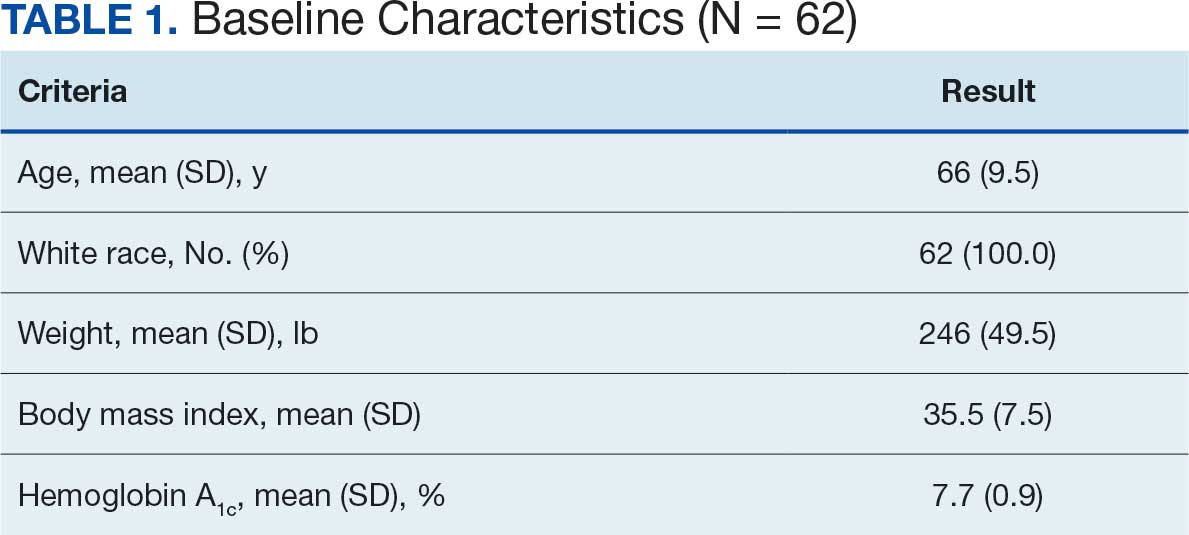Click the weight value "246 (49.5)"

[988, 334]
